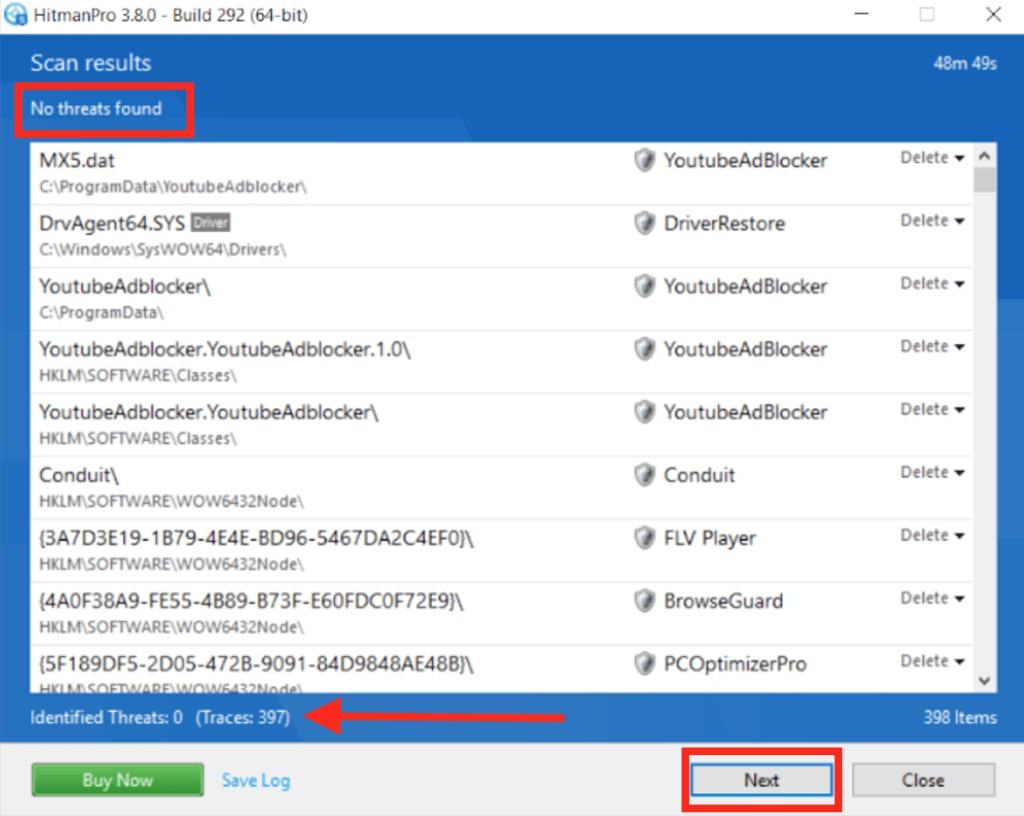
Task: Click the C:\Windows\SysWOW64\Drivers\ path text
Action: click(x=163, y=249)
